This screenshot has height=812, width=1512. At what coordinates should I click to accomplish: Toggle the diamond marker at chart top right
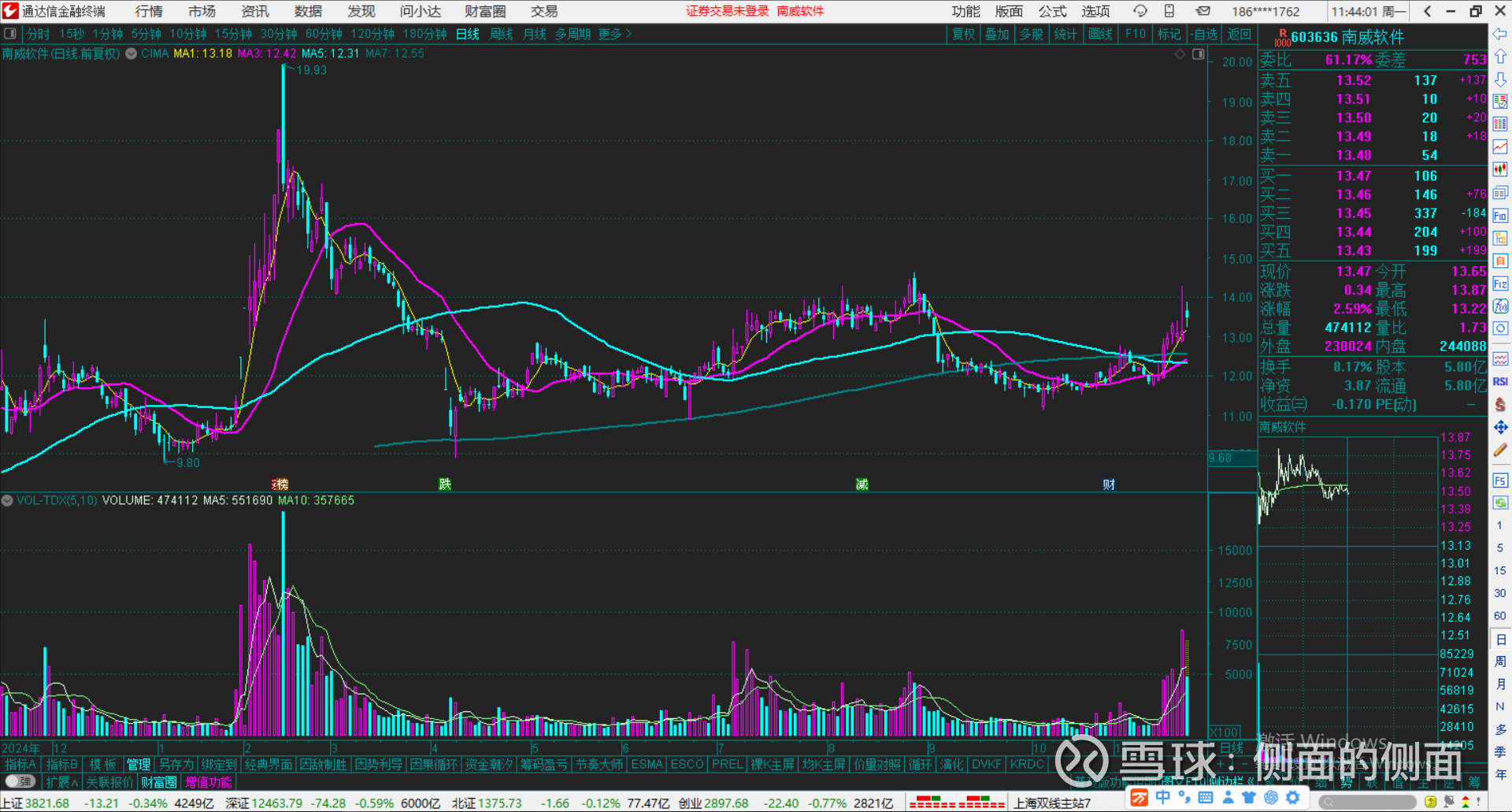tap(1180, 54)
